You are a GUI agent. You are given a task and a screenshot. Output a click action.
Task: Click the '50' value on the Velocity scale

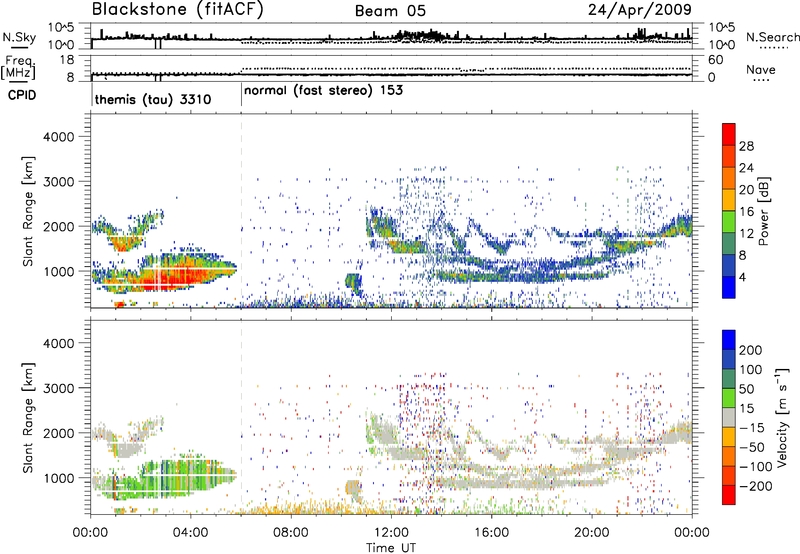pos(746,389)
